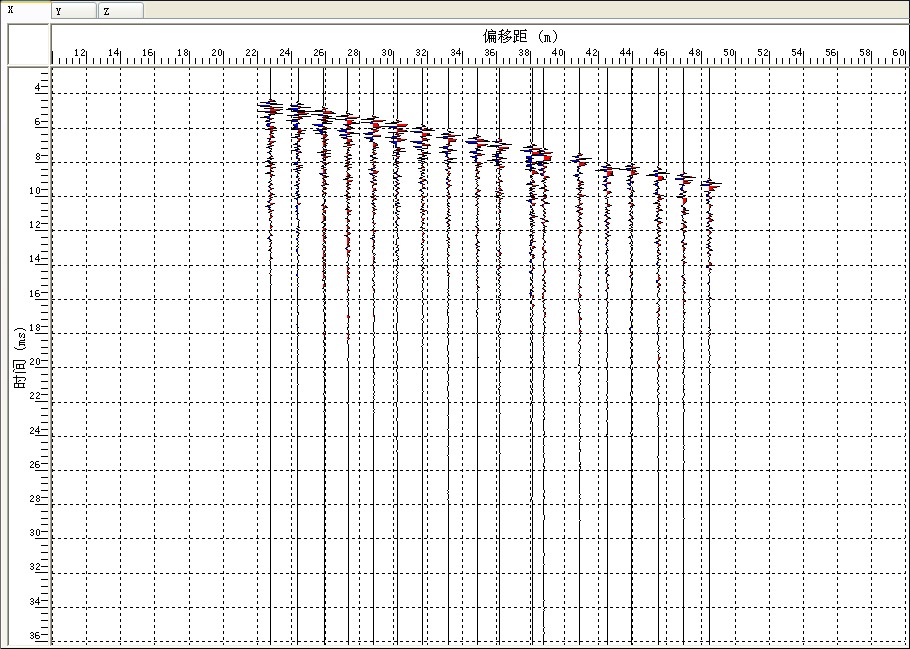Click offset axis tick label 44
Screen dimensions: 910x649
click(x=626, y=53)
